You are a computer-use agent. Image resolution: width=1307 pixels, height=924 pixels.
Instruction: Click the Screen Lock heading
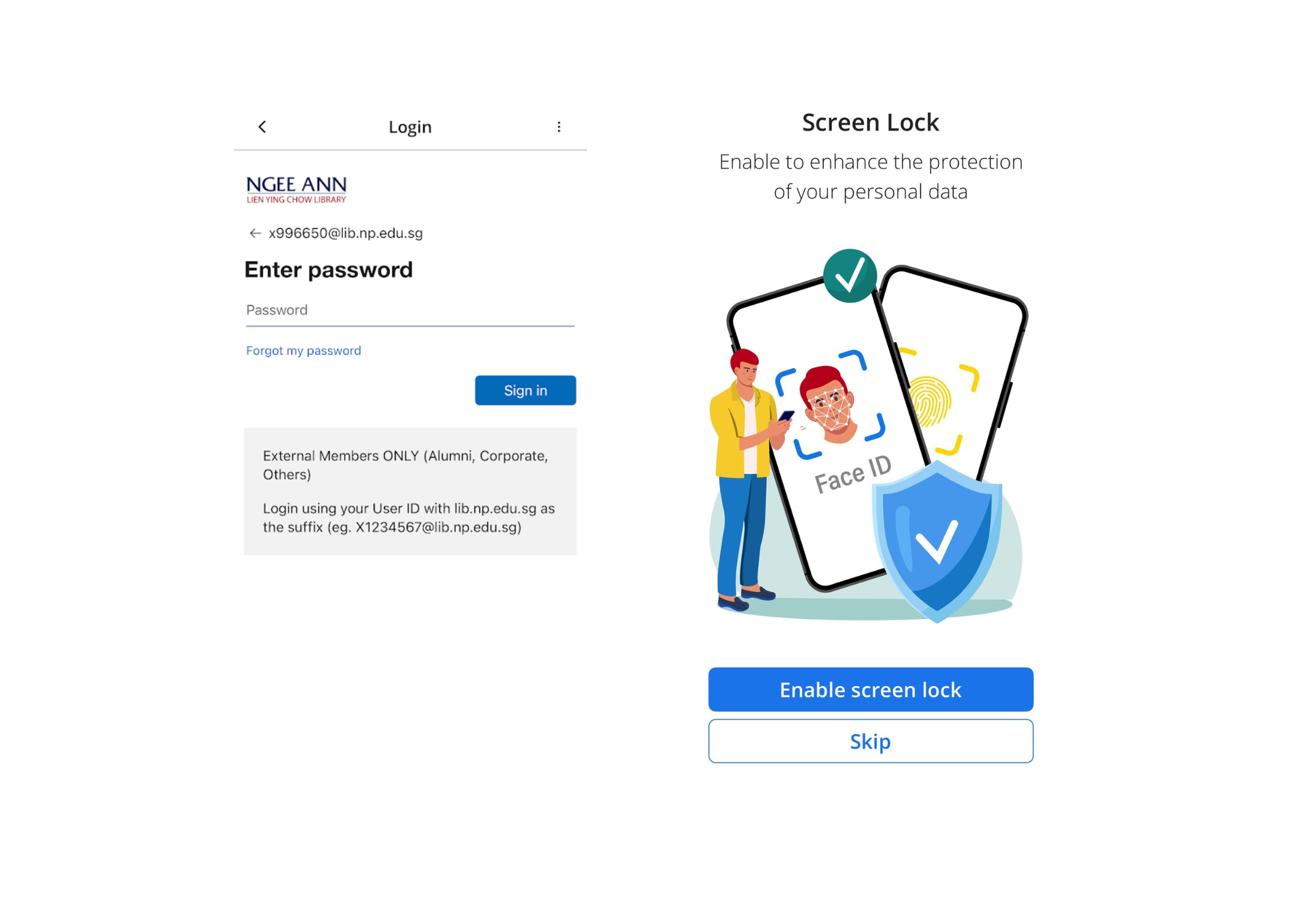click(870, 122)
